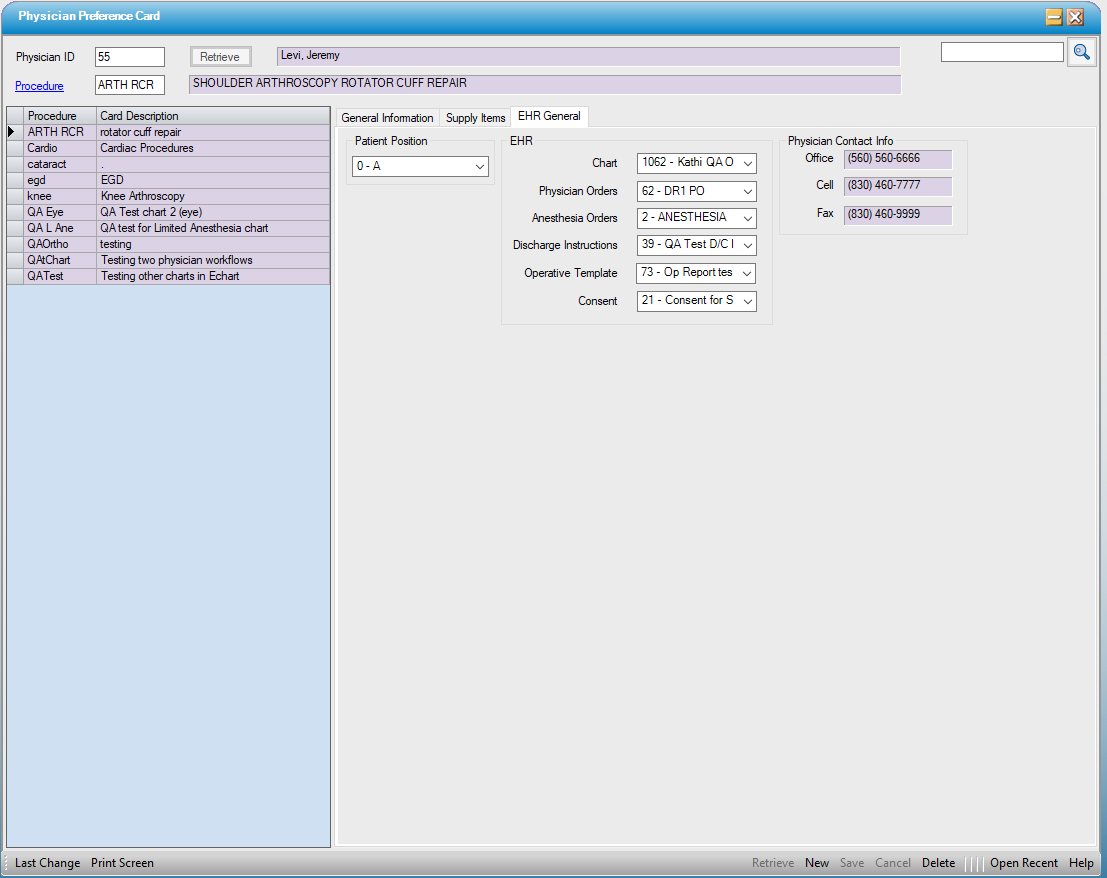This screenshot has width=1107, height=878.
Task: Click the Physician ID input field
Action: [x=129, y=57]
